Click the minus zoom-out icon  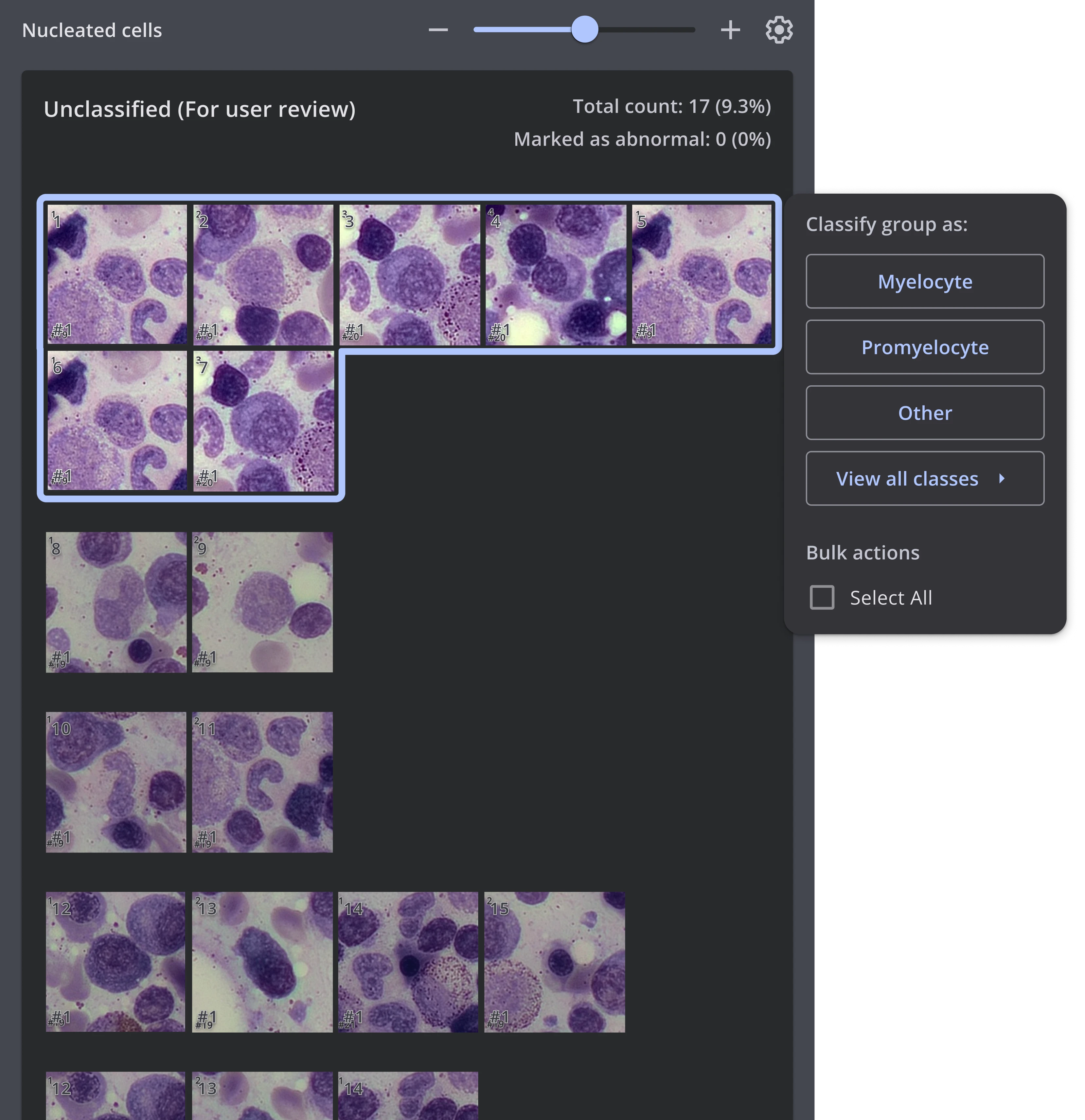(438, 30)
